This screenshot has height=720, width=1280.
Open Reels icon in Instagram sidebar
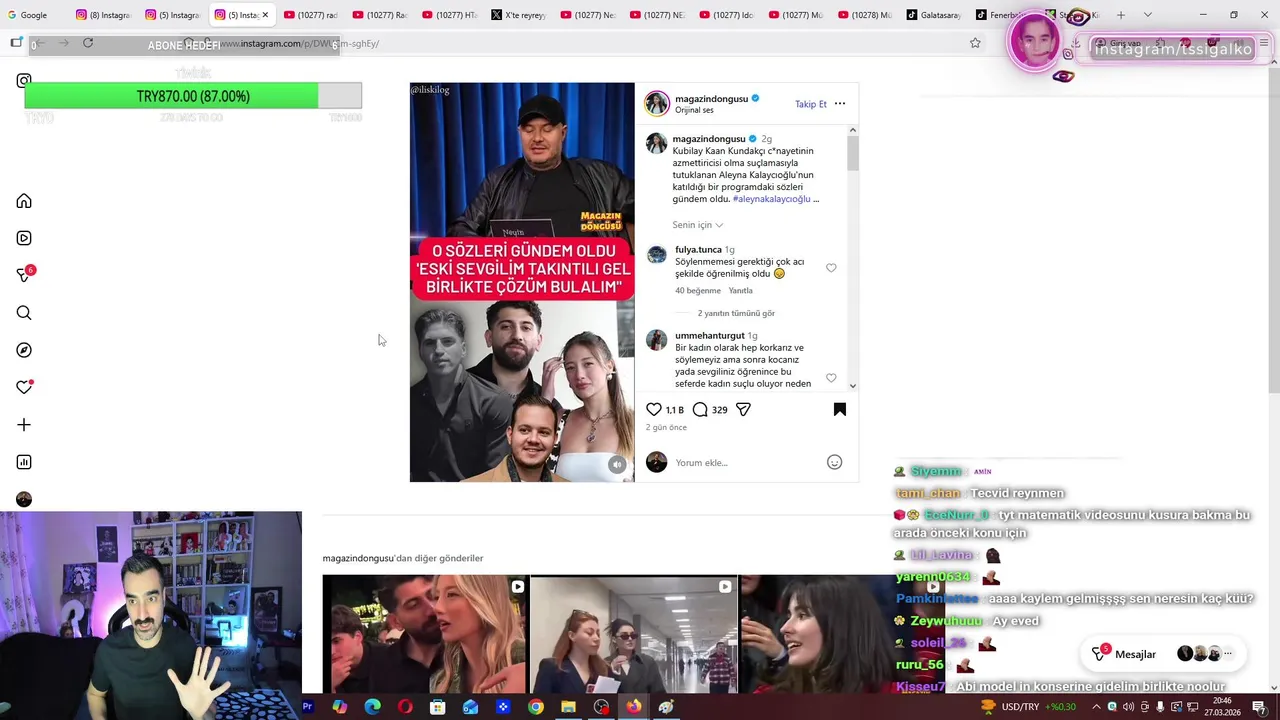(24, 238)
